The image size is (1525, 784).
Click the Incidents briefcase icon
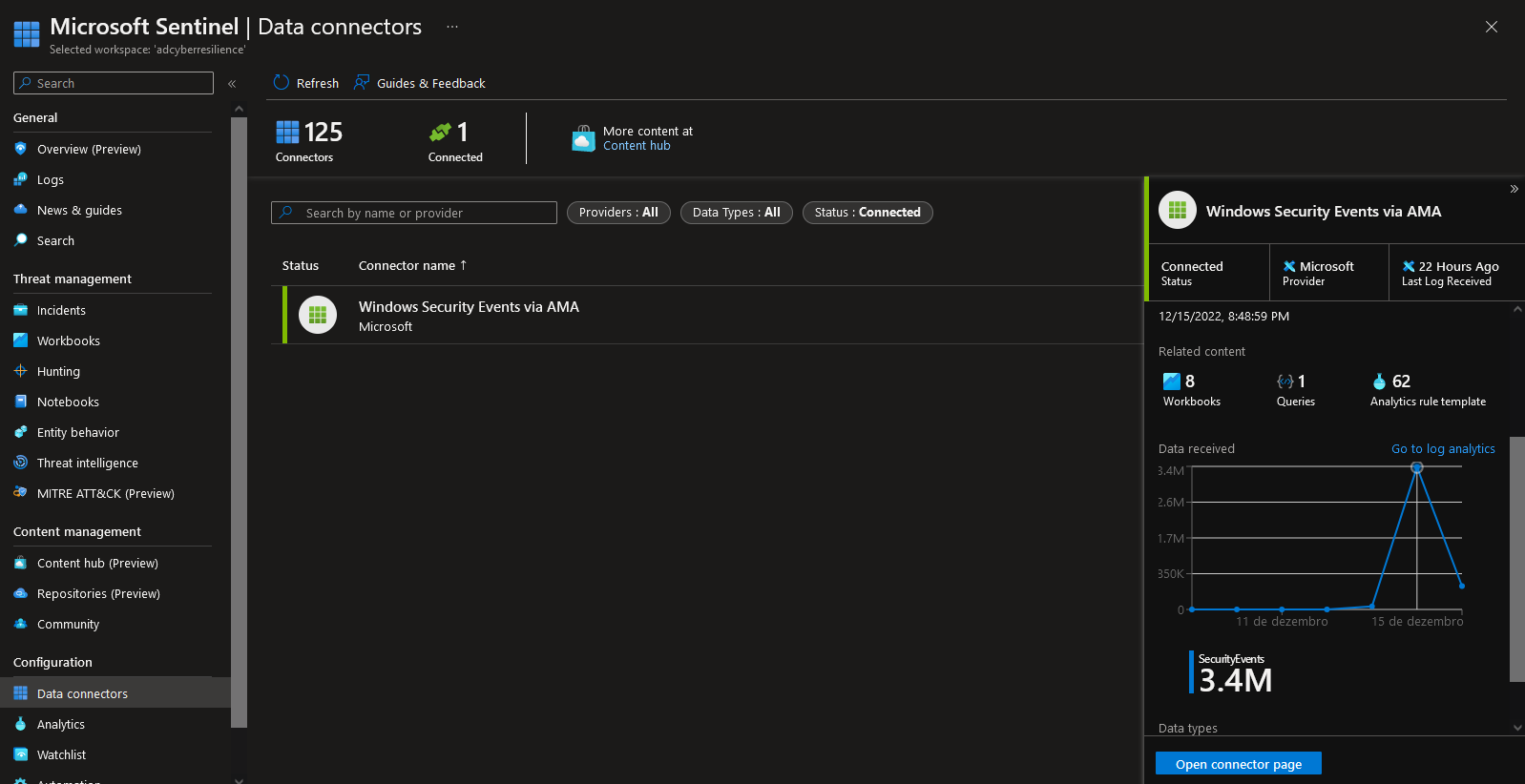[x=21, y=310]
